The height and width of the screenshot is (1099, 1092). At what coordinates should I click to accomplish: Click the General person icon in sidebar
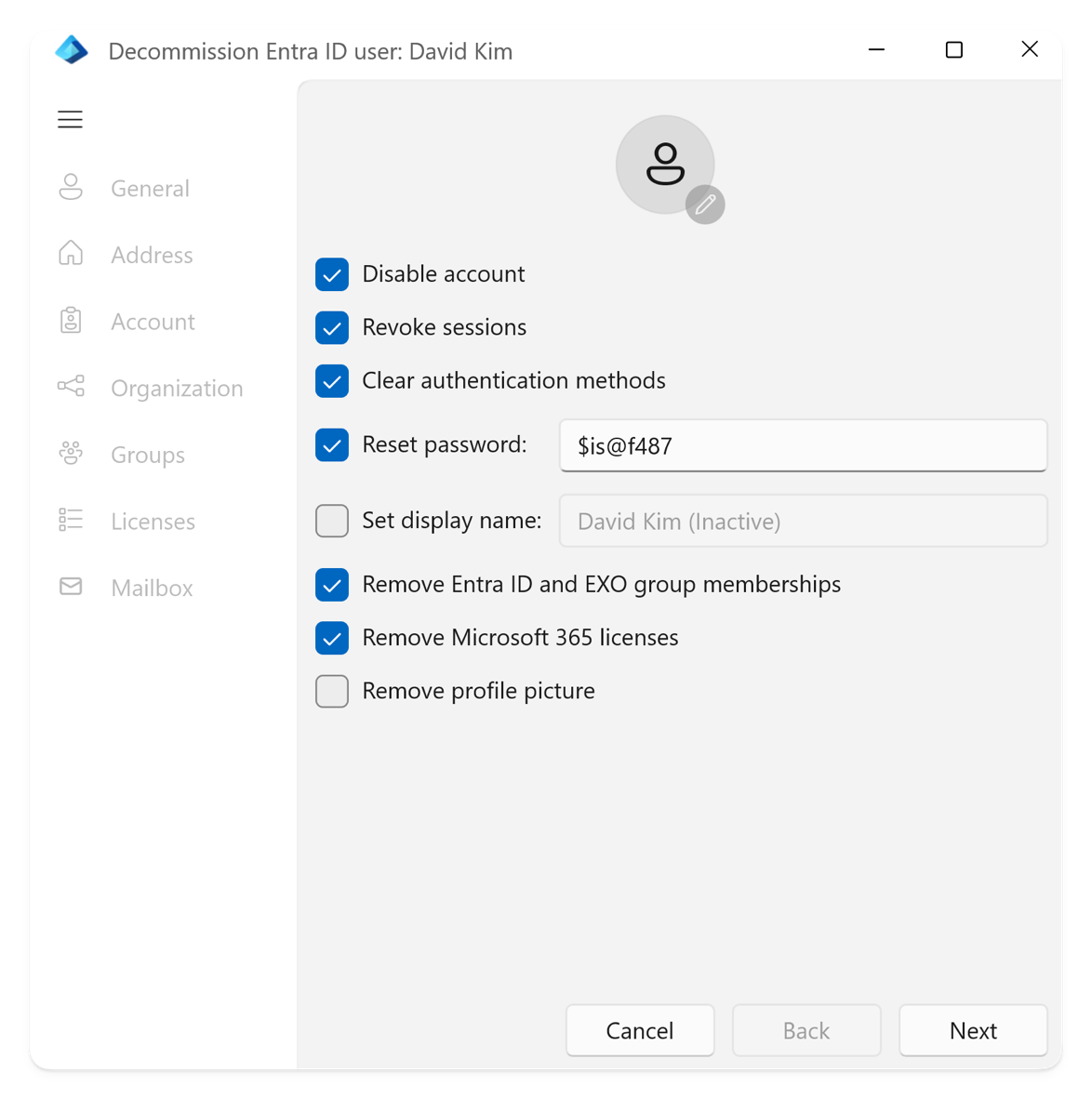pos(71,187)
